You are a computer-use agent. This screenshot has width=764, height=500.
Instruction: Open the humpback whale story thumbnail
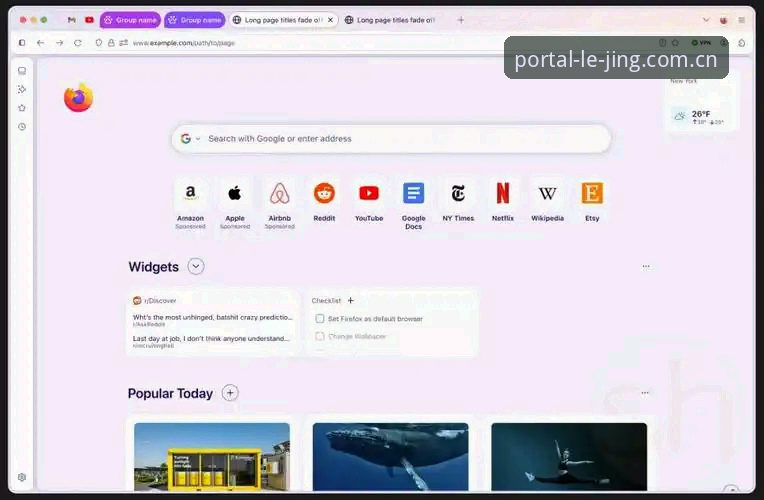pyautogui.click(x=390, y=457)
